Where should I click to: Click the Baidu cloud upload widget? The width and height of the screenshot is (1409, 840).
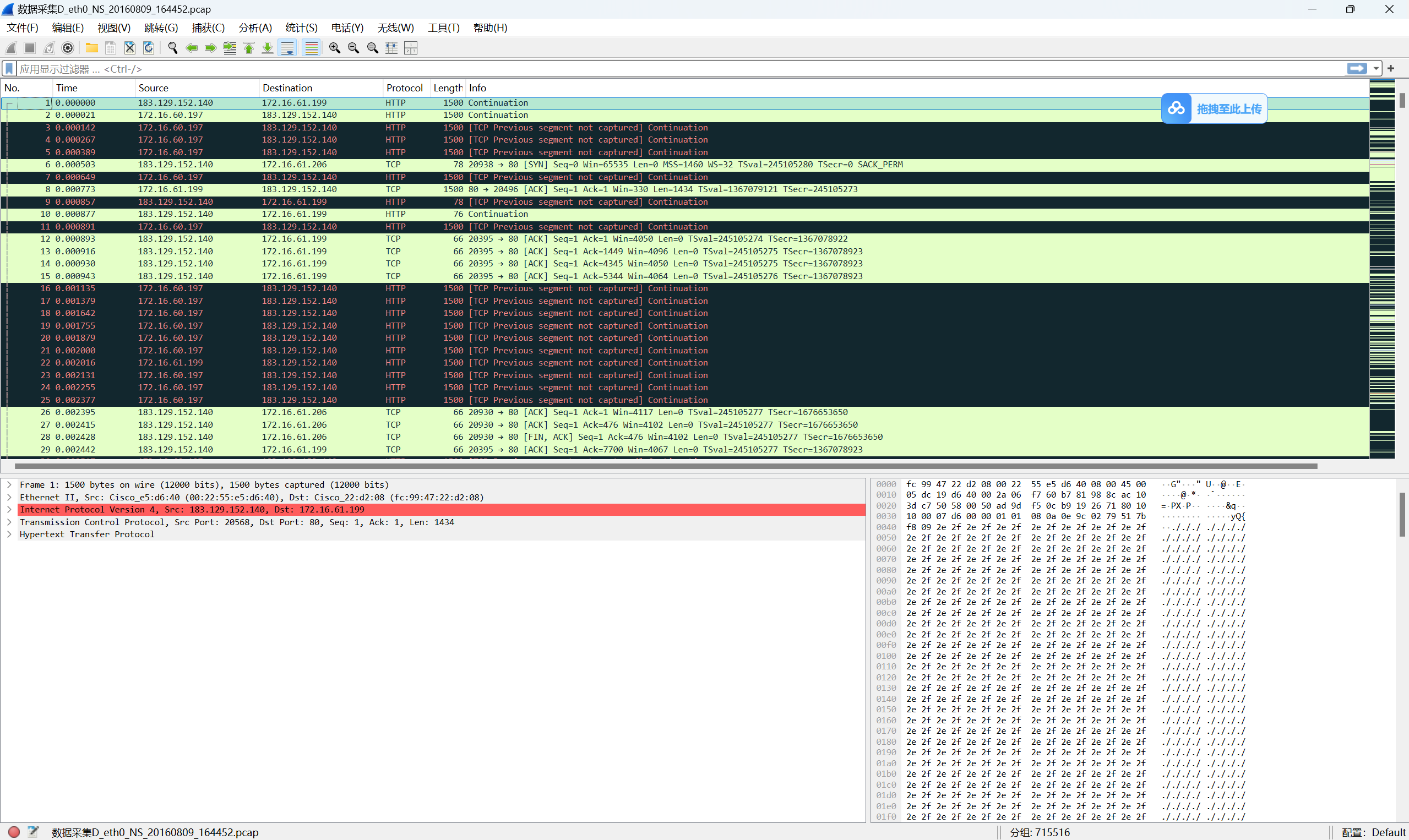pyautogui.click(x=1214, y=108)
